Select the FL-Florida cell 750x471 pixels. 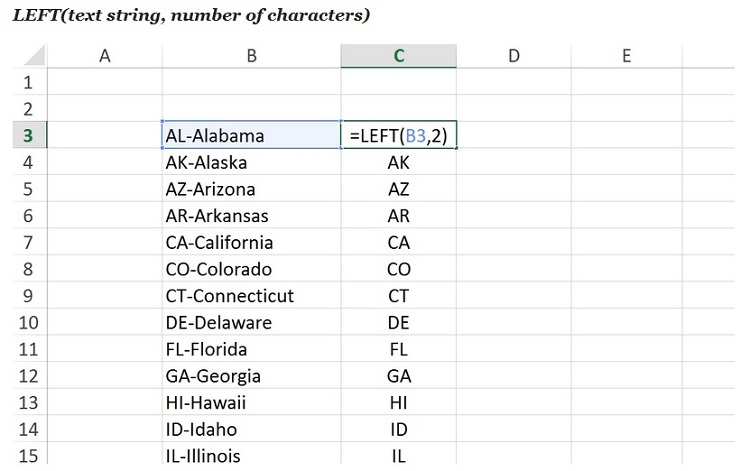pos(250,350)
